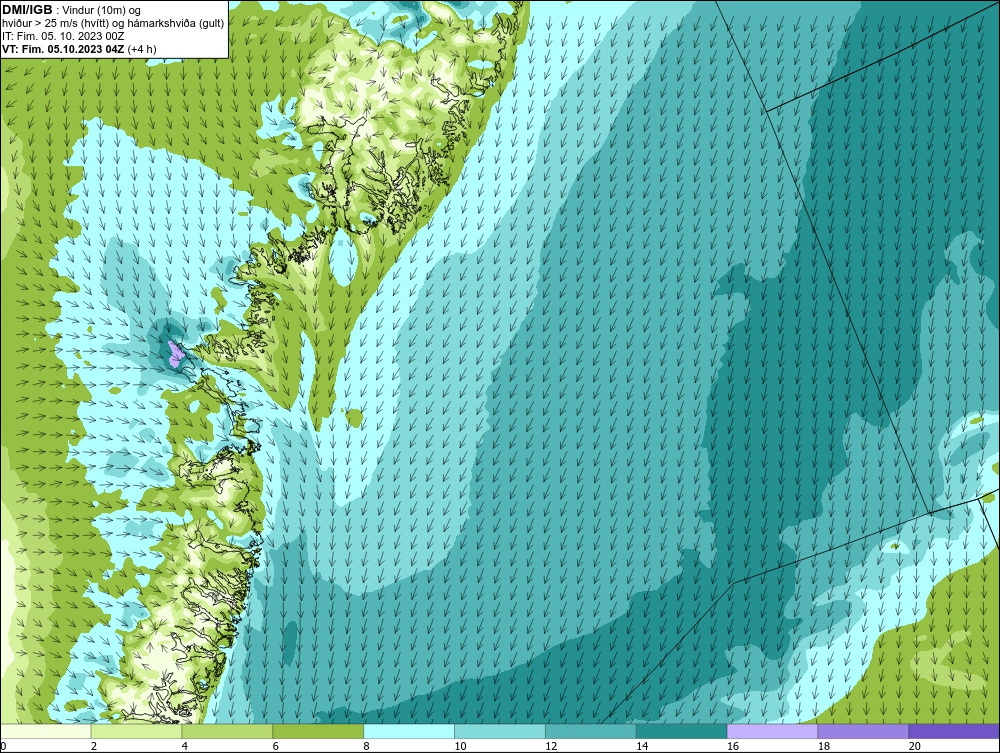Click the 10–12 m/s cyan legend swatch
The height and width of the screenshot is (753, 1000).
tap(500, 731)
